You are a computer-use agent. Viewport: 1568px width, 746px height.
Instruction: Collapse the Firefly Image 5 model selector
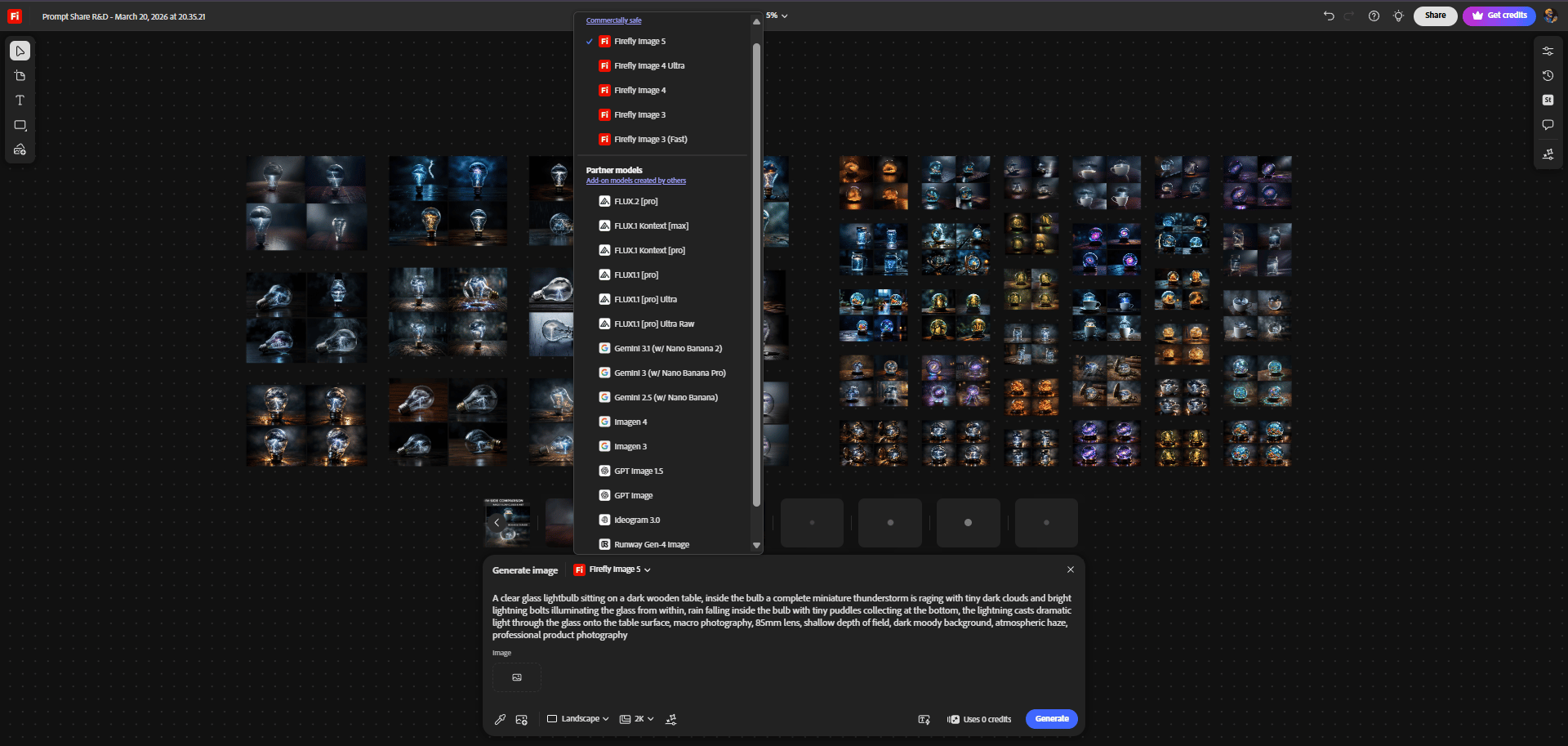coord(612,570)
